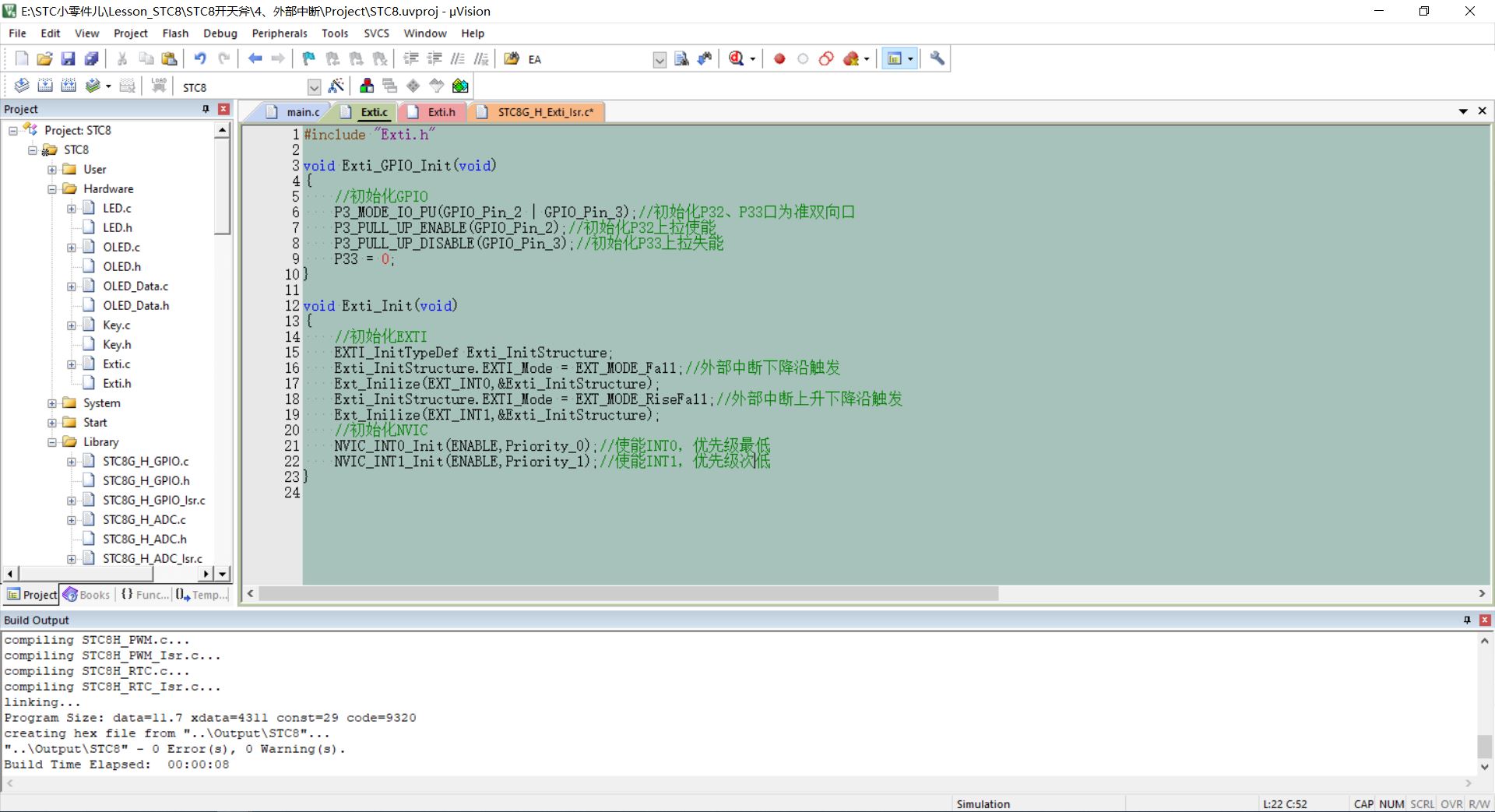Build the target with the Build icon
Image resolution: width=1495 pixels, height=812 pixels.
tap(45, 86)
